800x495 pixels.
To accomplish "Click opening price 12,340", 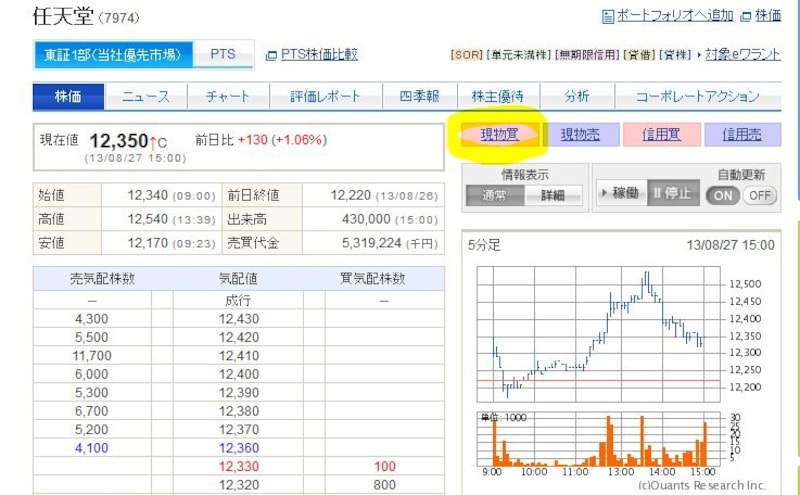I will pyautogui.click(x=147, y=195).
